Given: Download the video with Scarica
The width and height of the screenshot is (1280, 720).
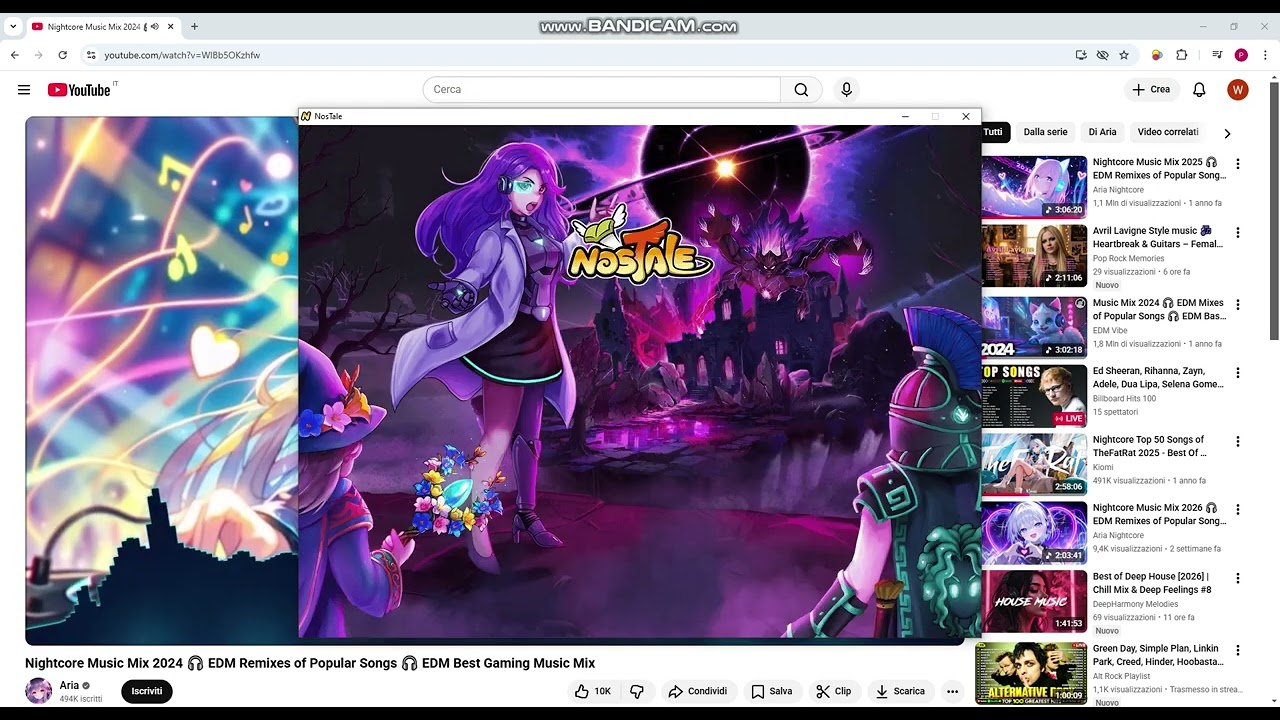Looking at the screenshot, I should point(900,691).
